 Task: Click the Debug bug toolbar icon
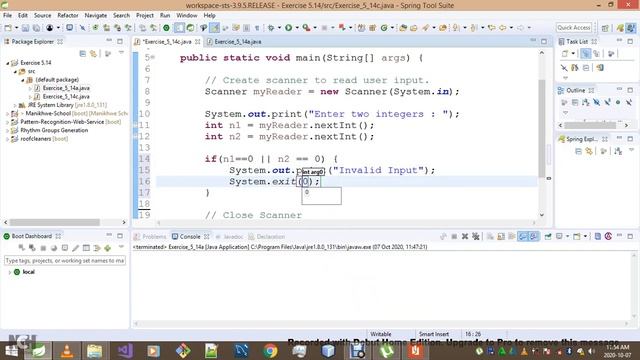tap(271, 28)
